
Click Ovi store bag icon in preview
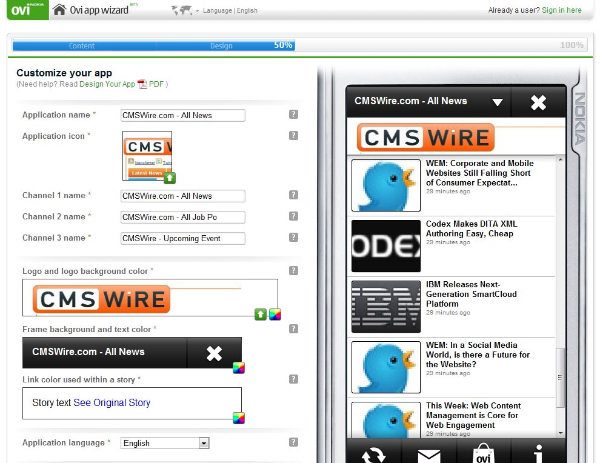pyautogui.click(x=483, y=453)
